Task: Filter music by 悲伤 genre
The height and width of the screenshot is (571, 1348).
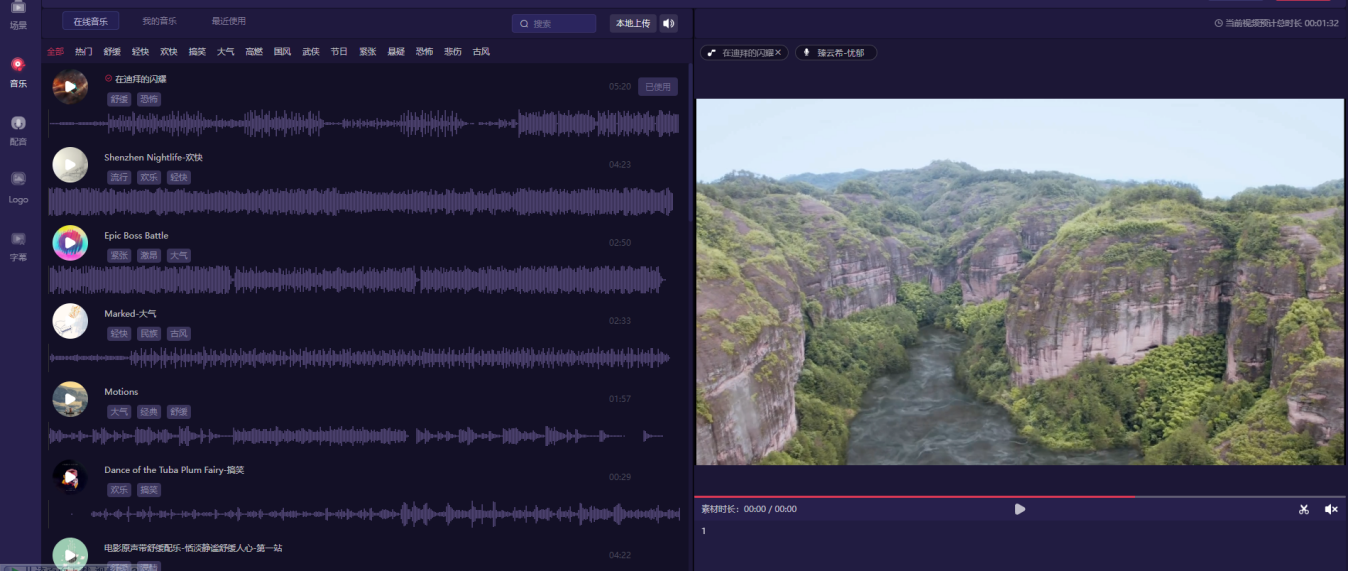Action: (x=453, y=51)
